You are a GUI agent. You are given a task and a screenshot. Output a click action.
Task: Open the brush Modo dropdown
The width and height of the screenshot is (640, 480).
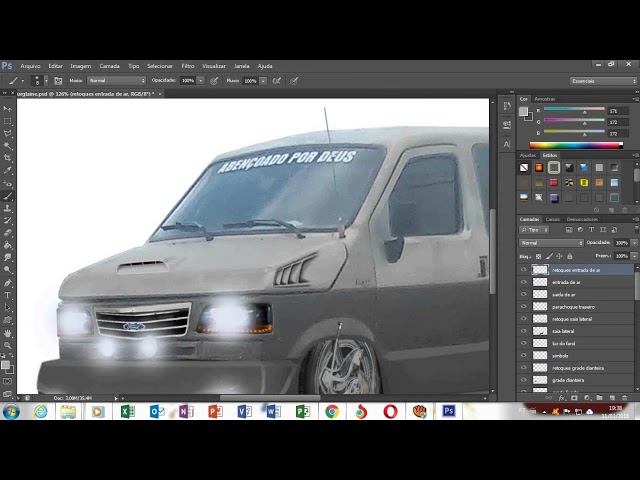coord(116,81)
